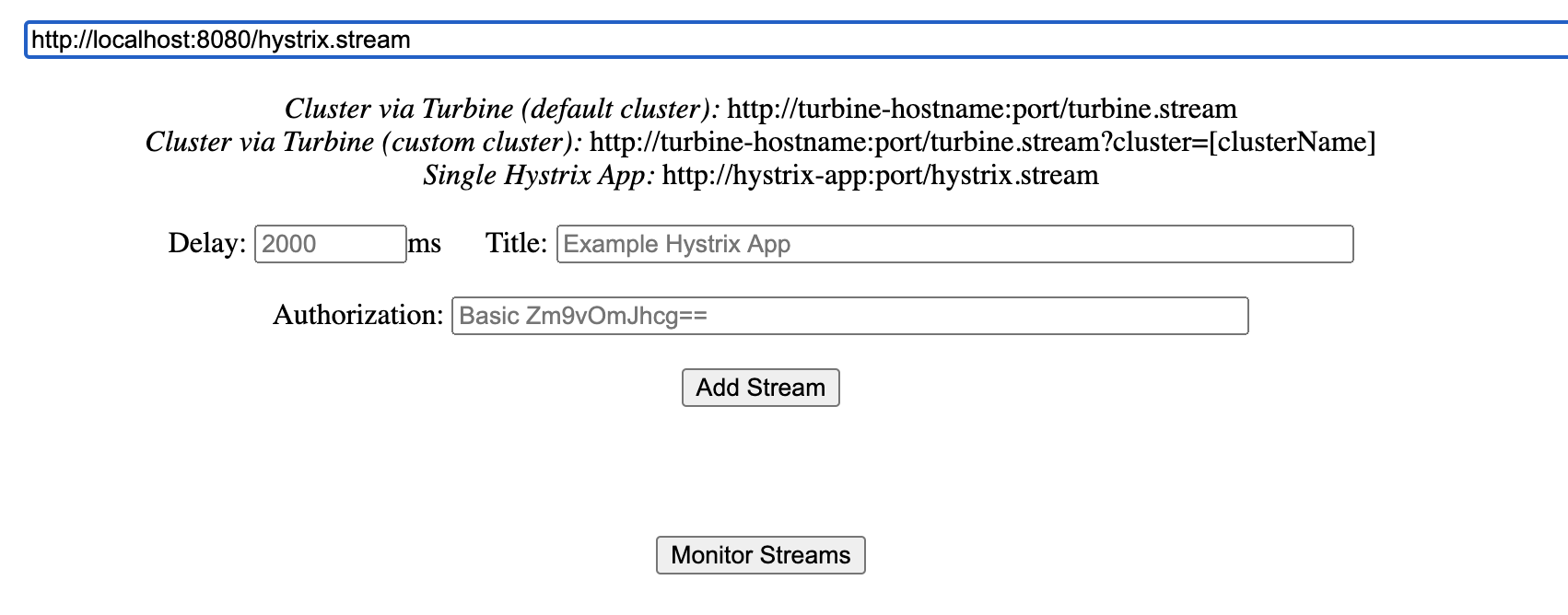Click the 'Title:' label
This screenshot has width=1568, height=615.
point(516,243)
